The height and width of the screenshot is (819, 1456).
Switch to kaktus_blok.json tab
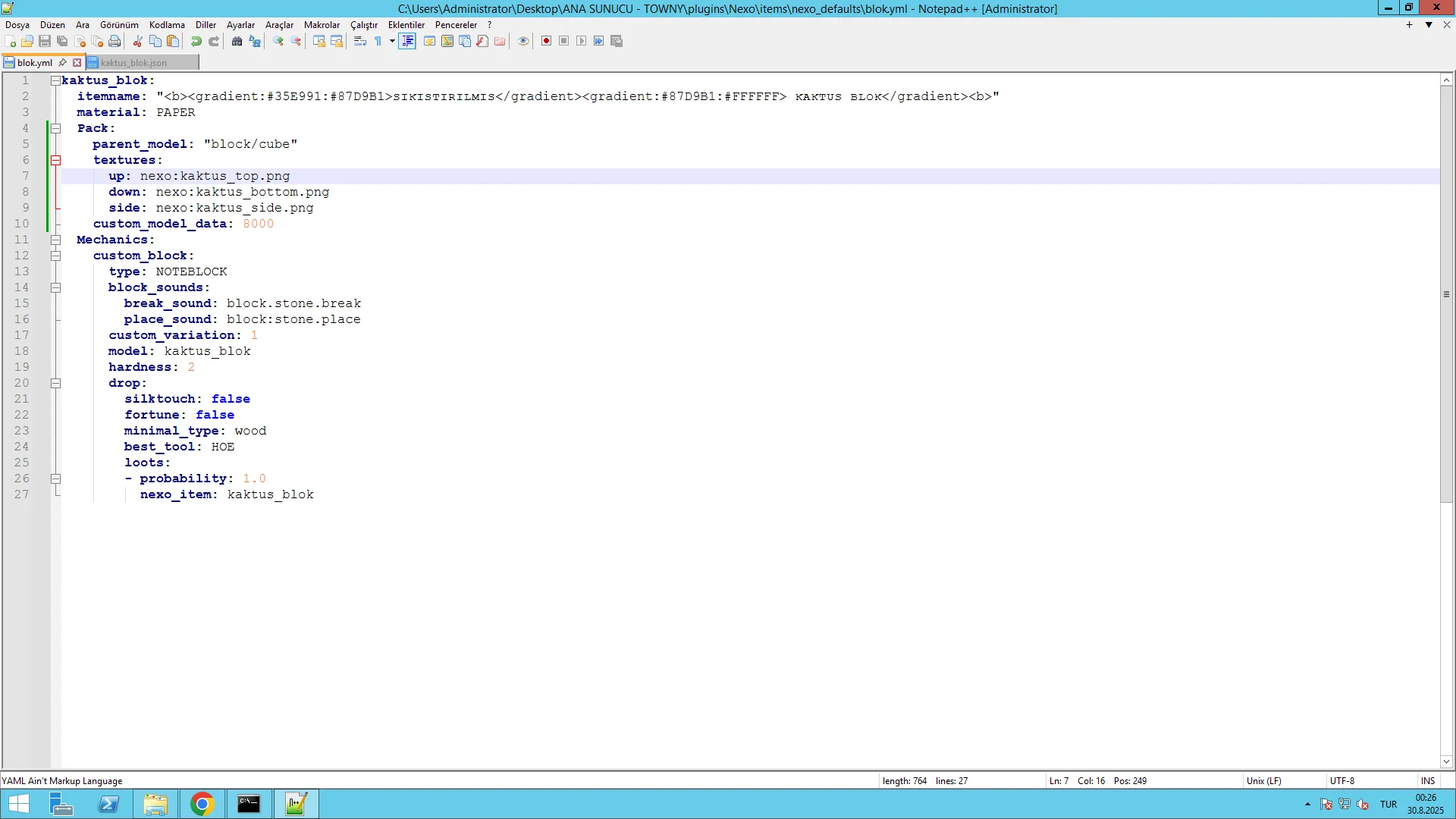133,63
